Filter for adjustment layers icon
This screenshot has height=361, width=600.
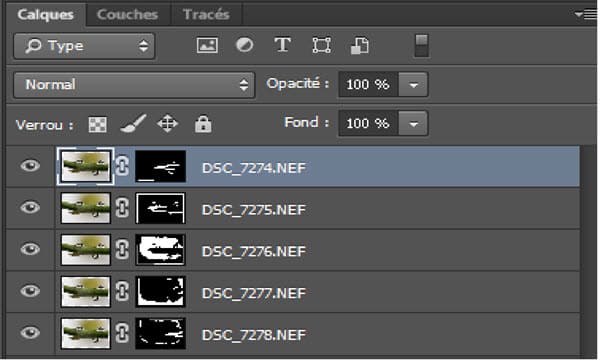coord(245,45)
